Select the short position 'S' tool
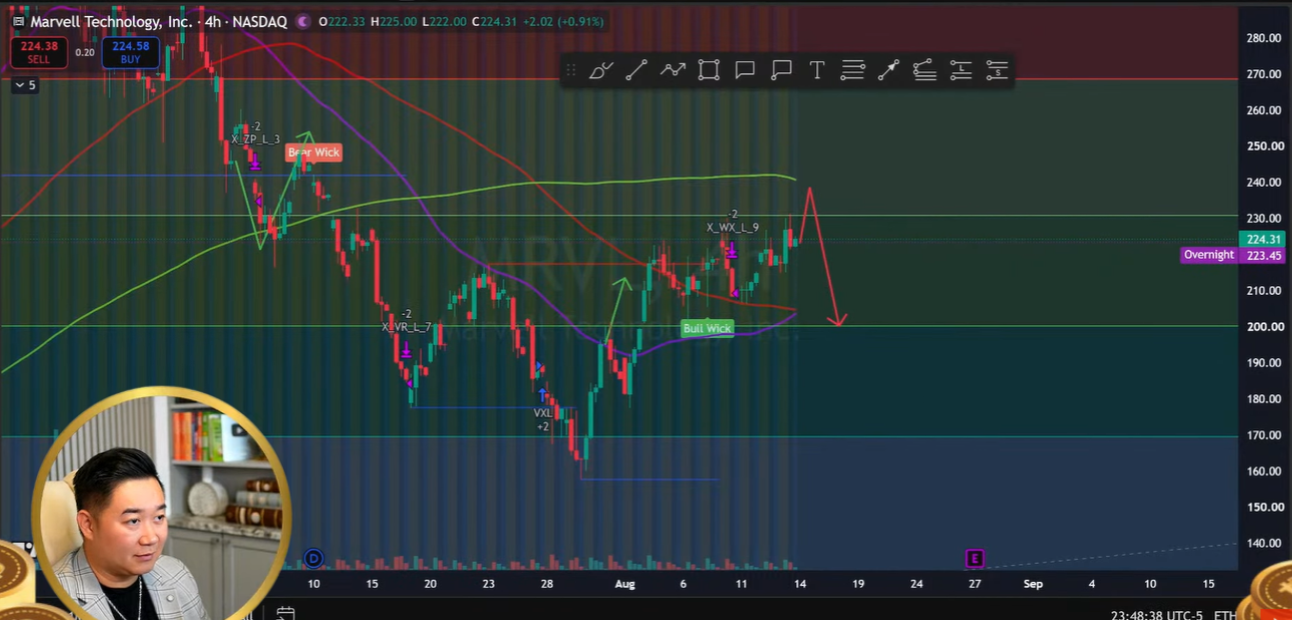The width and height of the screenshot is (1292, 620). (996, 70)
